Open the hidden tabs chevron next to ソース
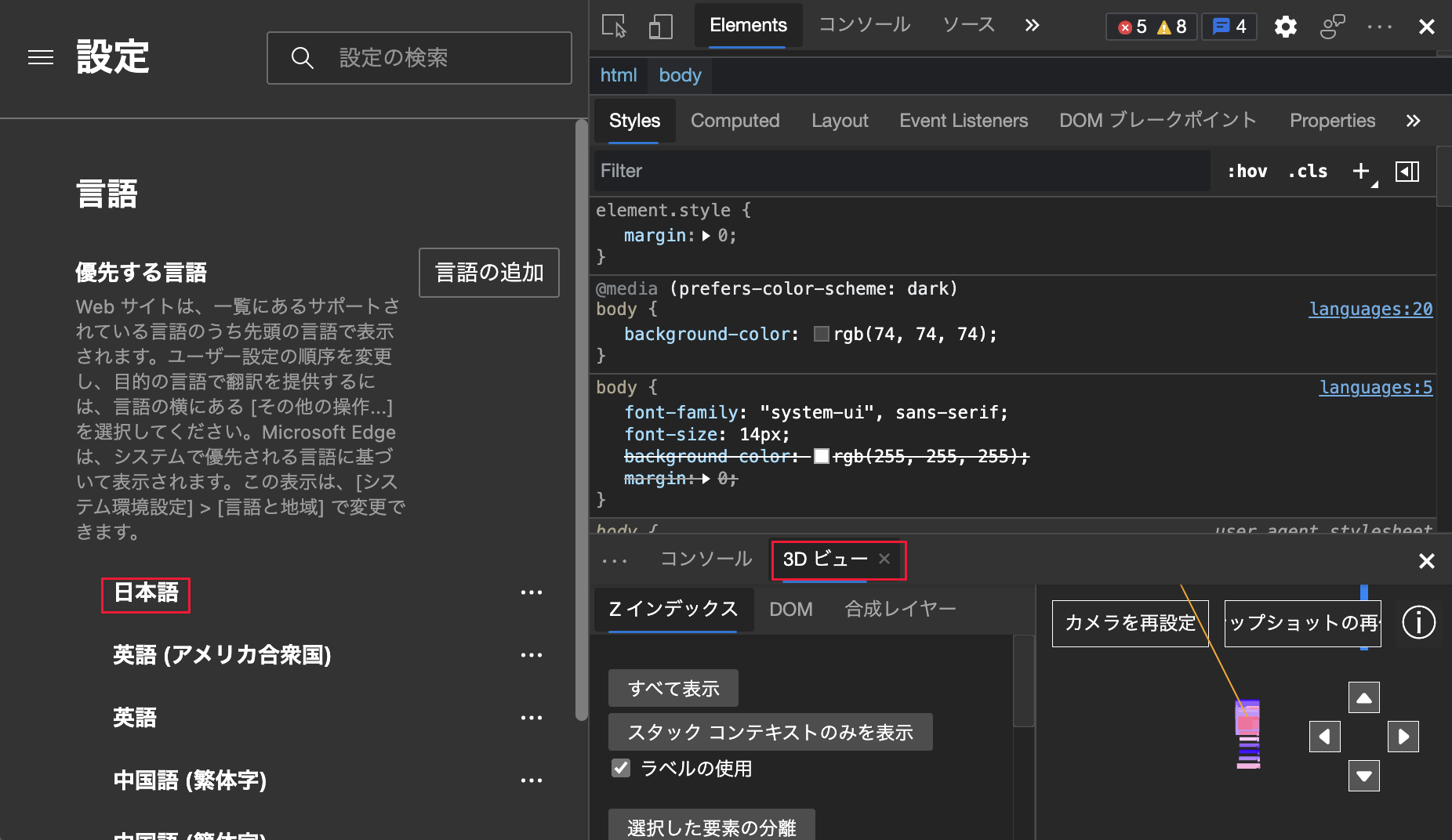The width and height of the screenshot is (1452, 840). [1032, 24]
